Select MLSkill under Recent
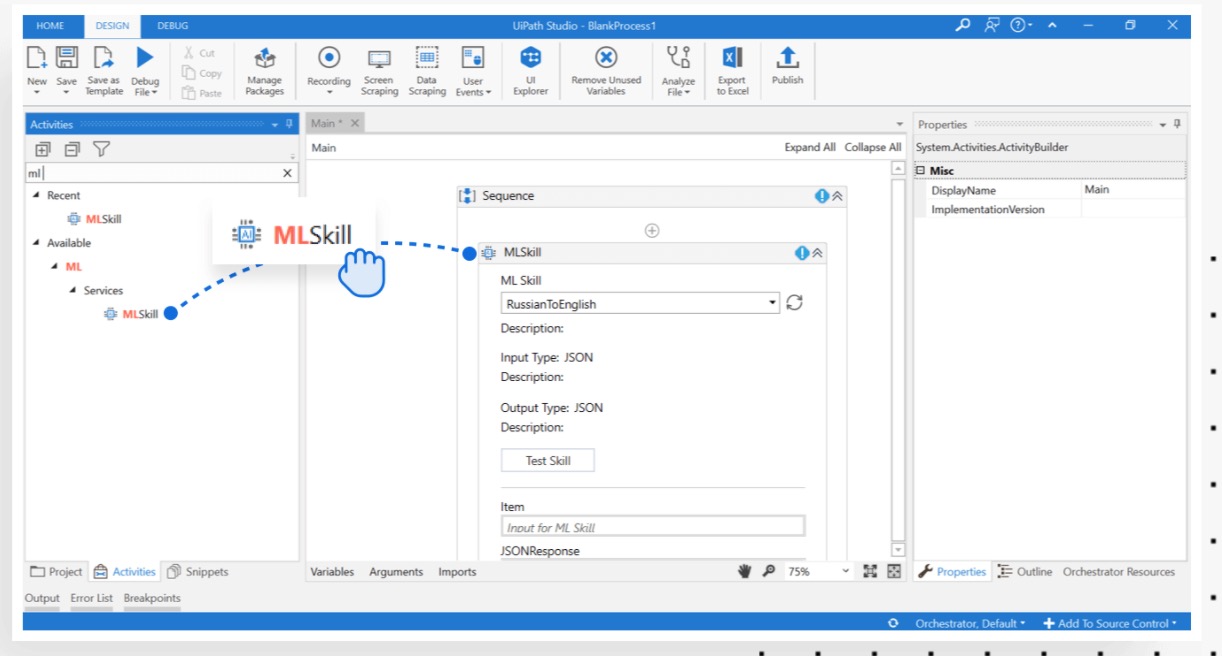This screenshot has height=656, width=1222. pos(95,218)
